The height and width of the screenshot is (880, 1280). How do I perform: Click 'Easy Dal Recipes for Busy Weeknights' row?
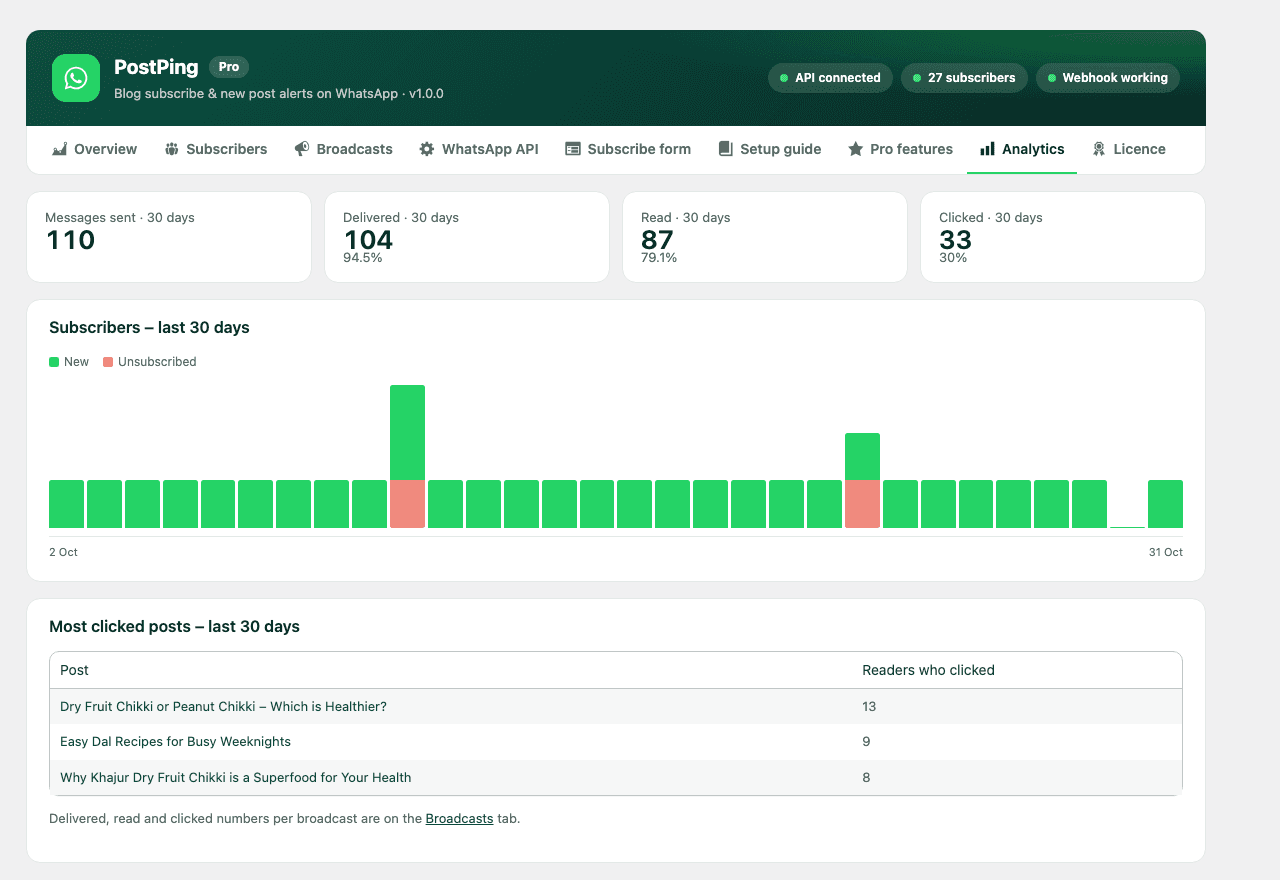click(616, 742)
